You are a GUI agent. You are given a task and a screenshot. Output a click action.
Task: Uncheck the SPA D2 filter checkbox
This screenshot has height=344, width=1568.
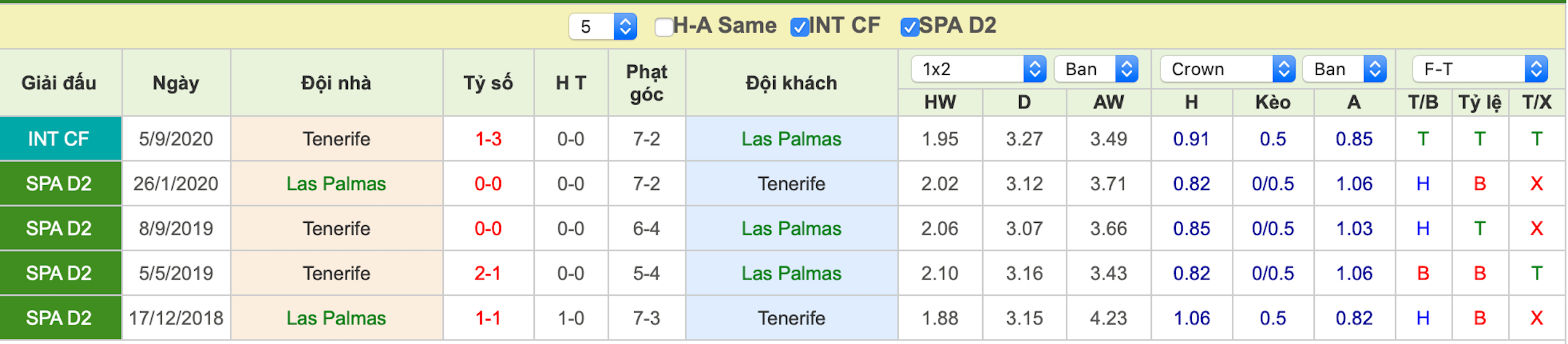tap(908, 26)
